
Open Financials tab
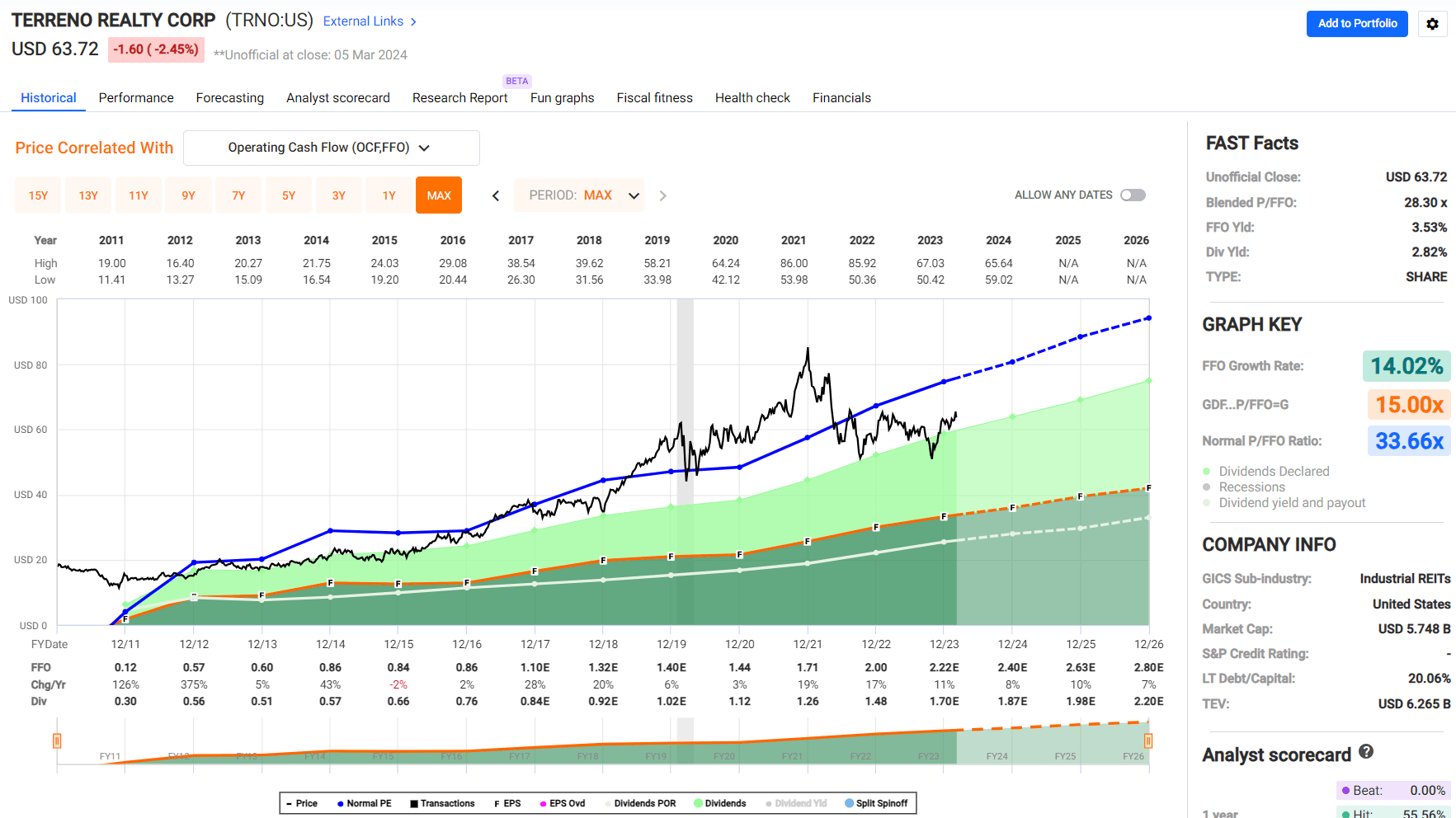click(841, 97)
